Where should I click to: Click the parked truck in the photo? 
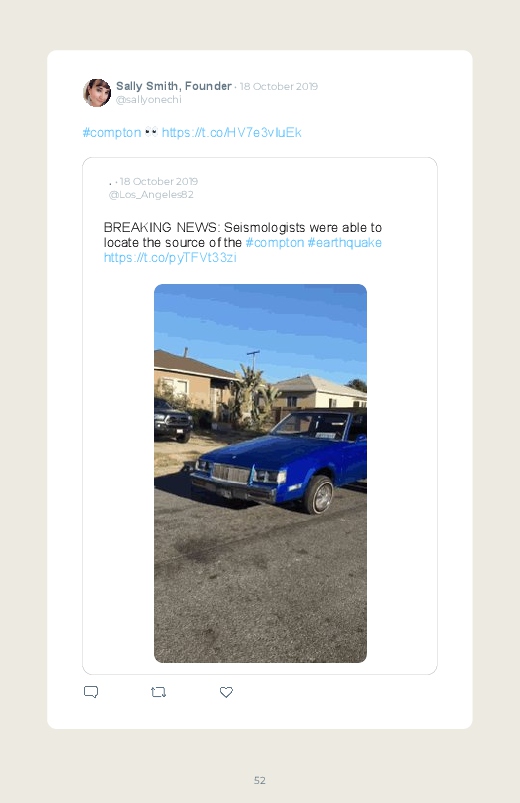coord(172,420)
